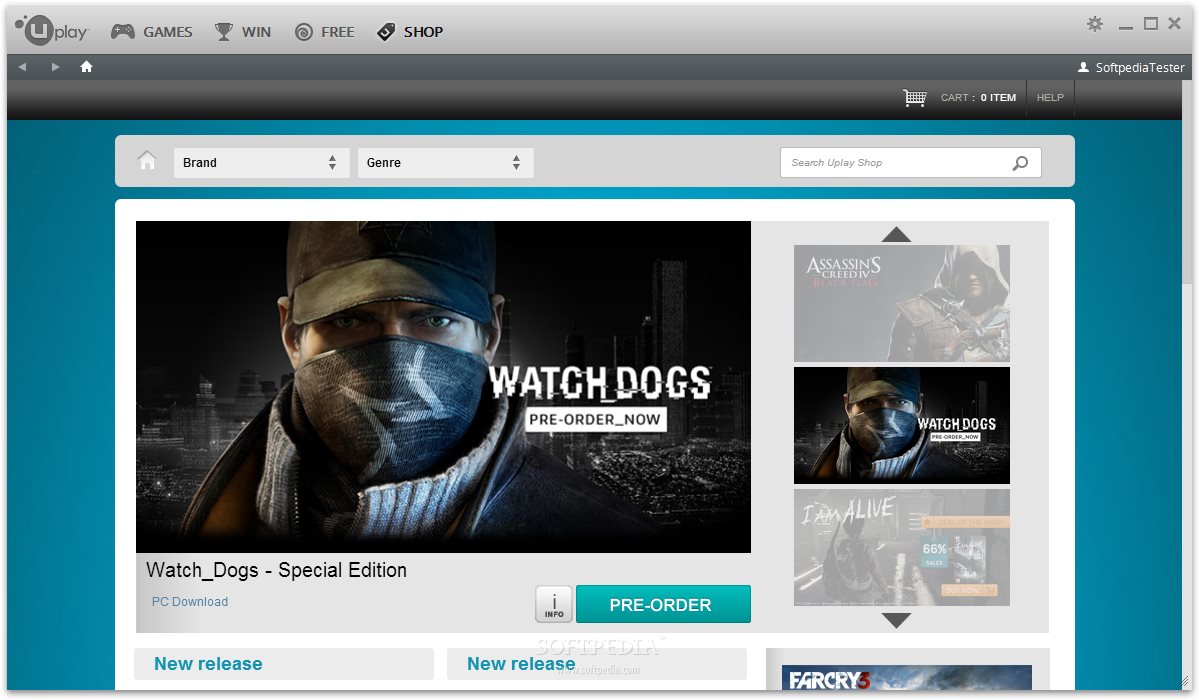Open the cart showing 0 item
Image resolution: width=1199 pixels, height=700 pixels.
(x=978, y=97)
